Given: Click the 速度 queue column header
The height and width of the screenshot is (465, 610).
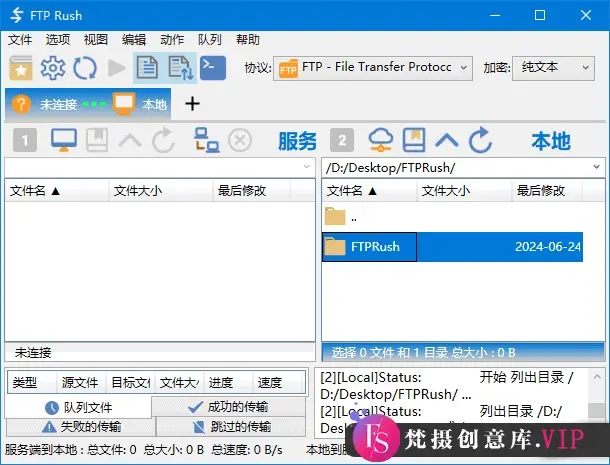Looking at the screenshot, I should [279, 383].
